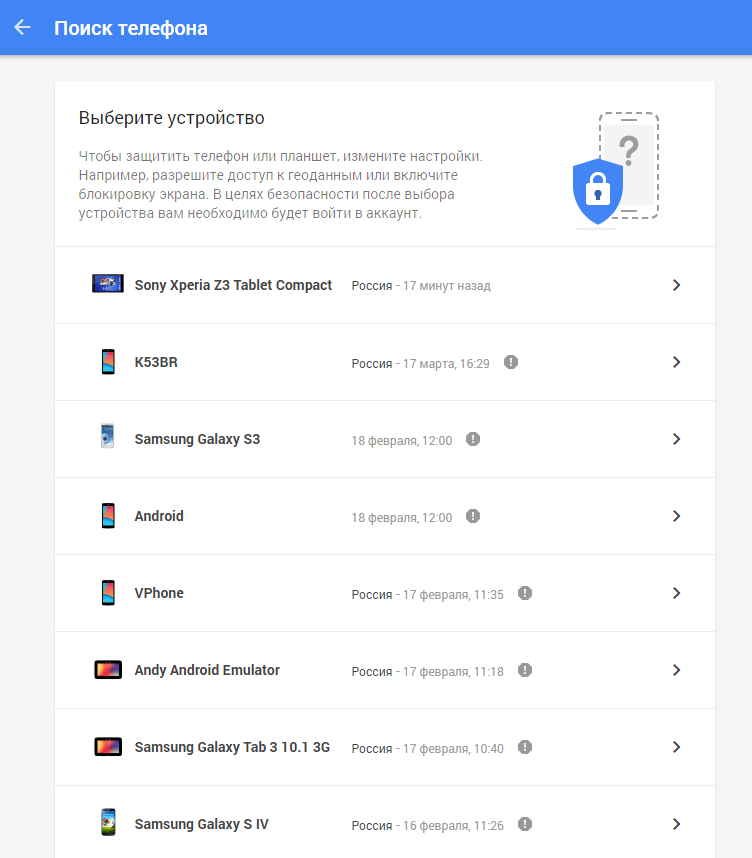Click the Galaxy Tab 3 10.1 3G tablet icon
752x858 pixels.
click(108, 746)
